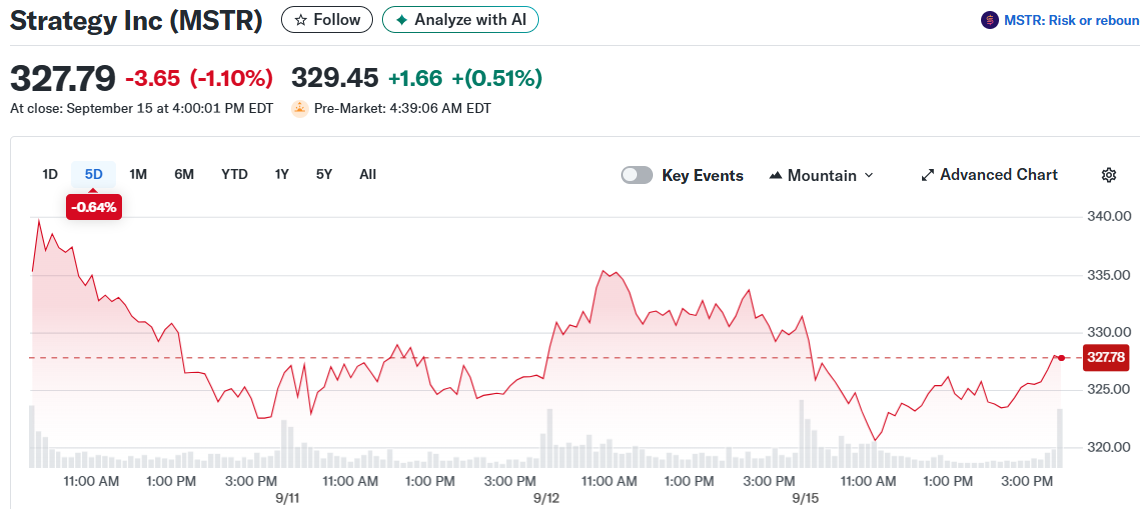
Task: Click the MSTR round purple logo icon
Action: click(x=990, y=20)
